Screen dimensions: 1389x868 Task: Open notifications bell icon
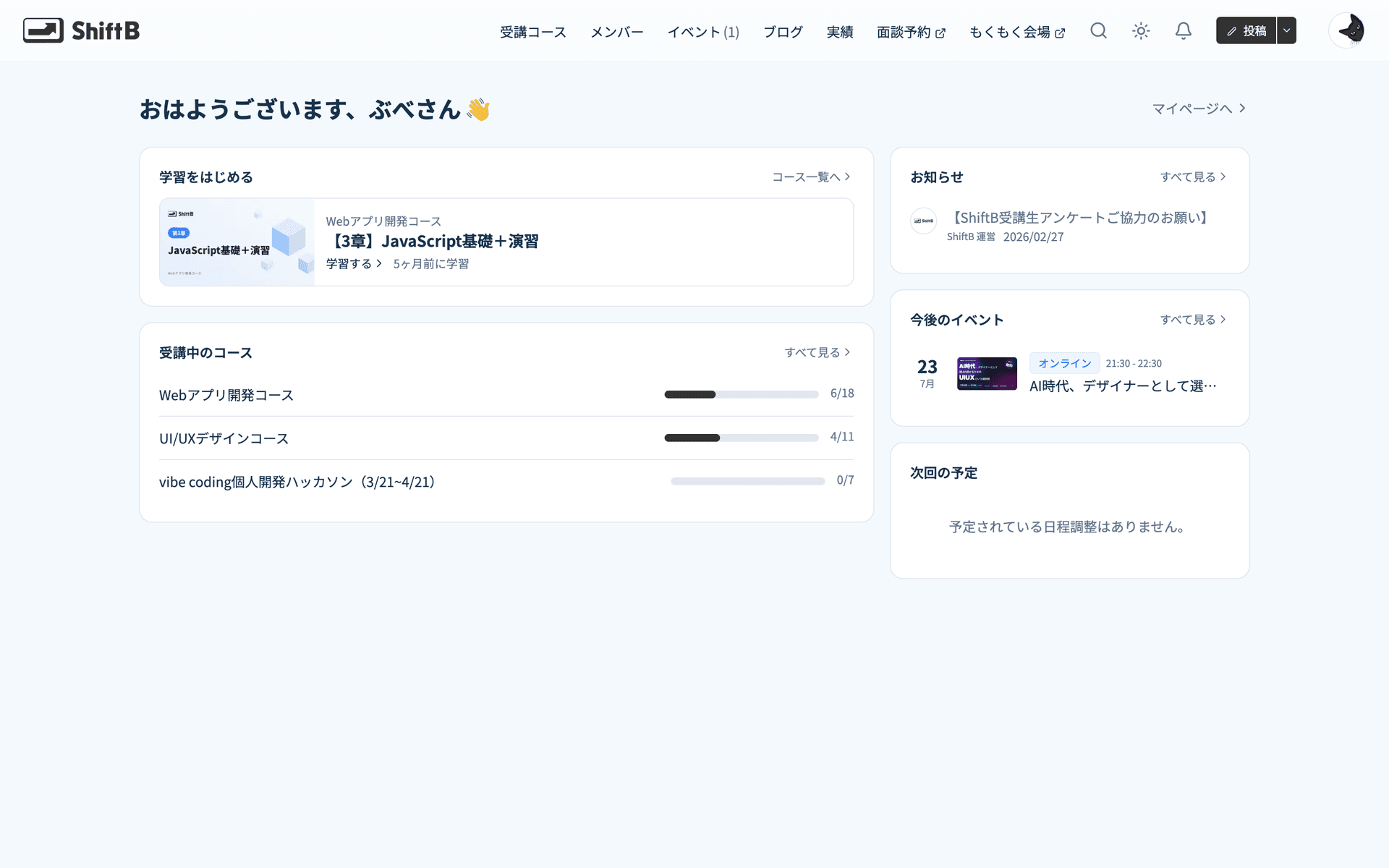[x=1183, y=30]
